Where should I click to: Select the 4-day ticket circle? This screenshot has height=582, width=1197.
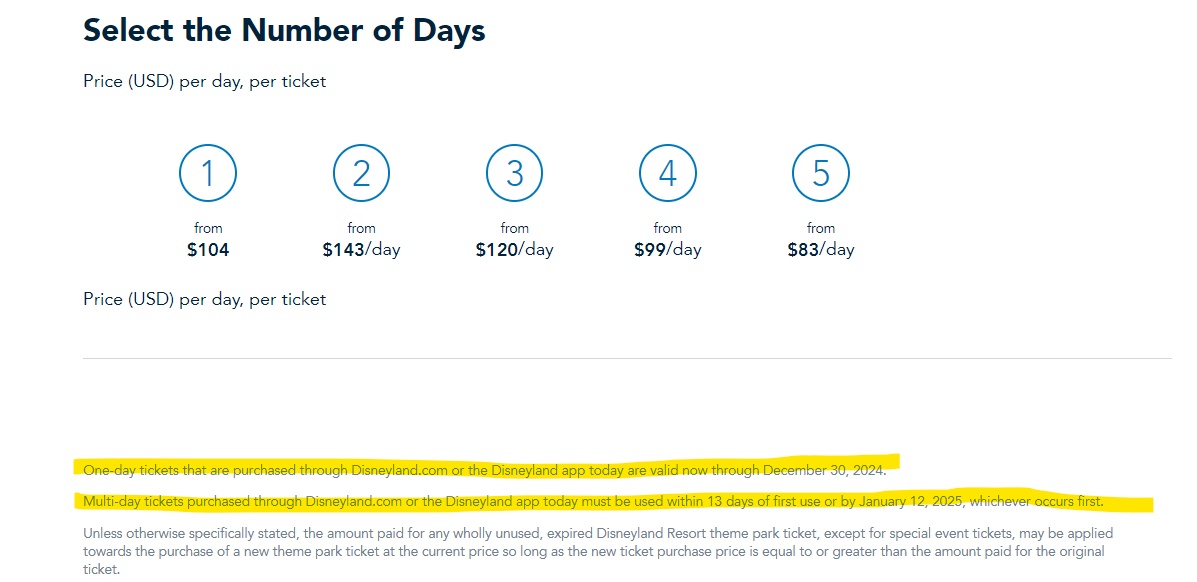pos(667,174)
